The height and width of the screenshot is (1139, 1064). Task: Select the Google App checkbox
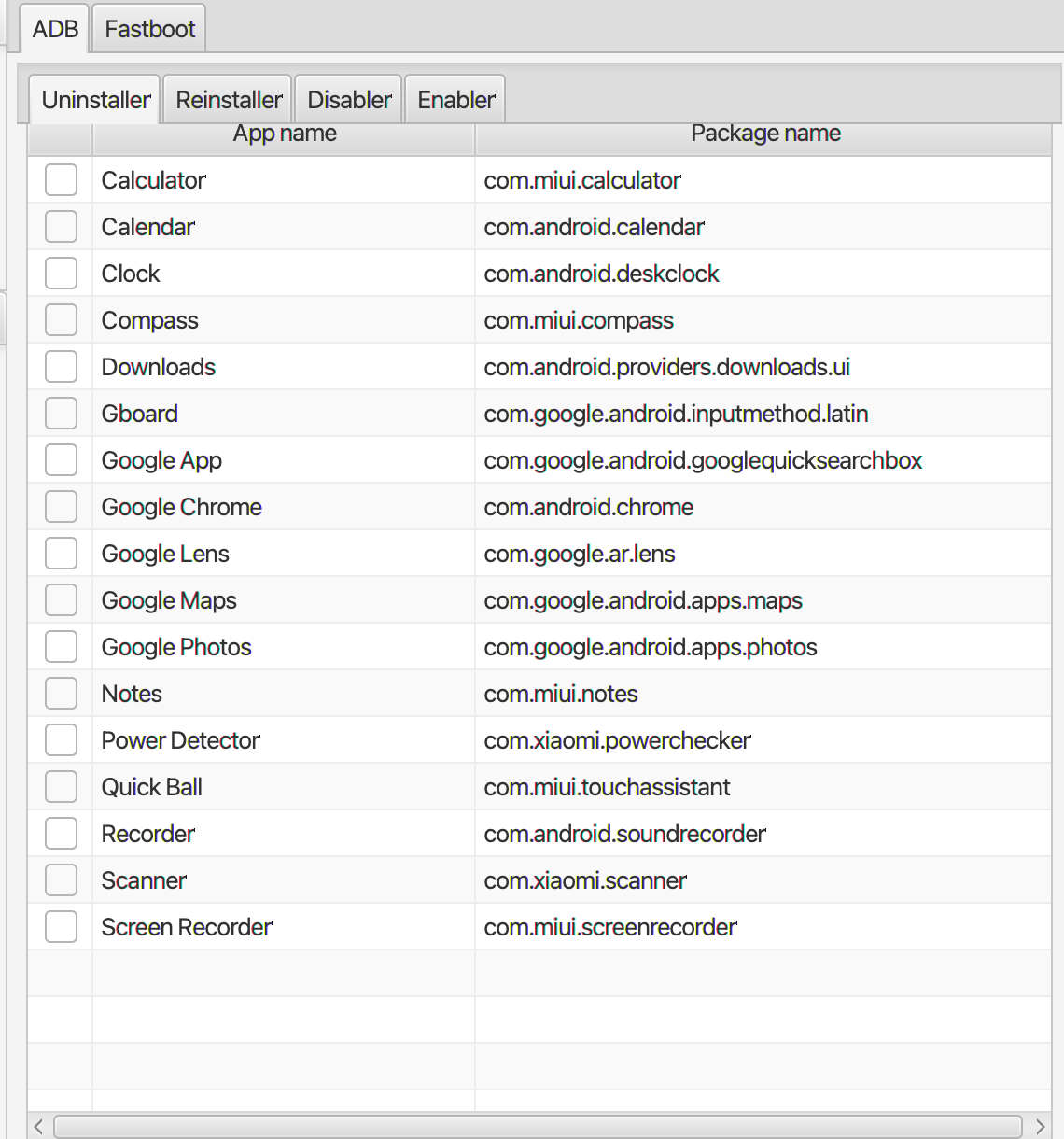pyautogui.click(x=62, y=459)
